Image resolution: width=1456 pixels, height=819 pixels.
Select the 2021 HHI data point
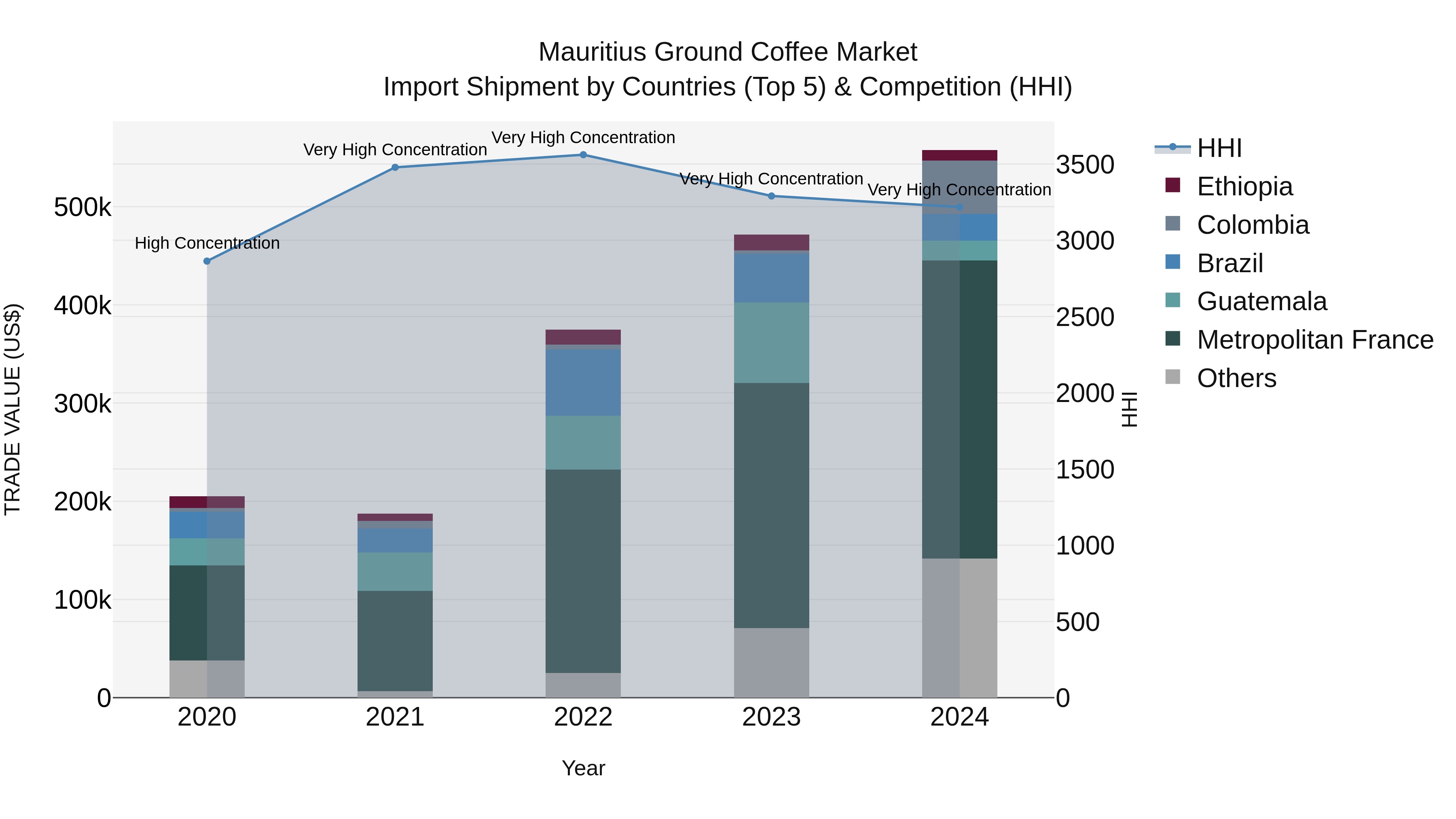(x=395, y=167)
